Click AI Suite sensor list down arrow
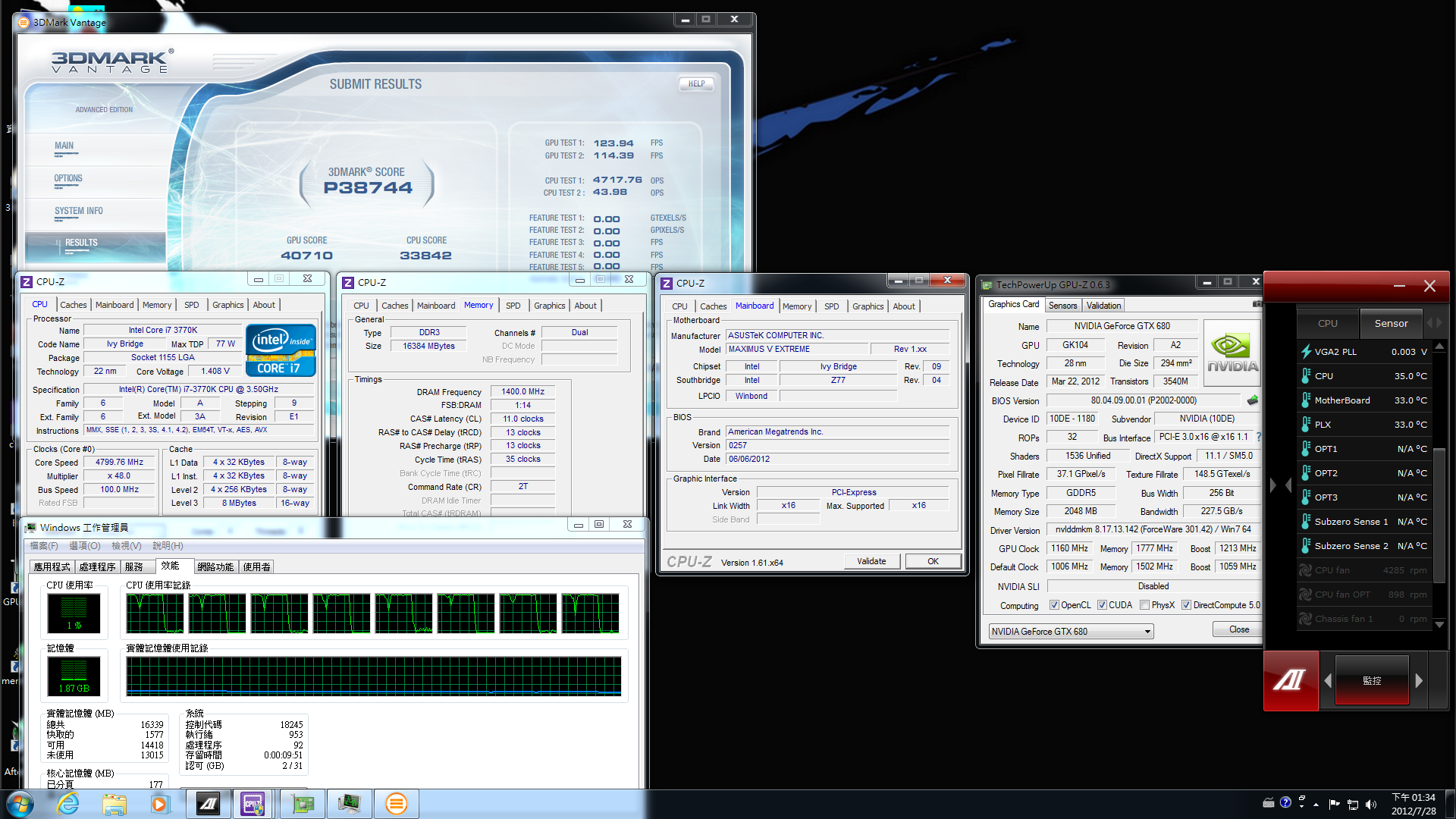The height and width of the screenshot is (819, 1456). point(1439,624)
